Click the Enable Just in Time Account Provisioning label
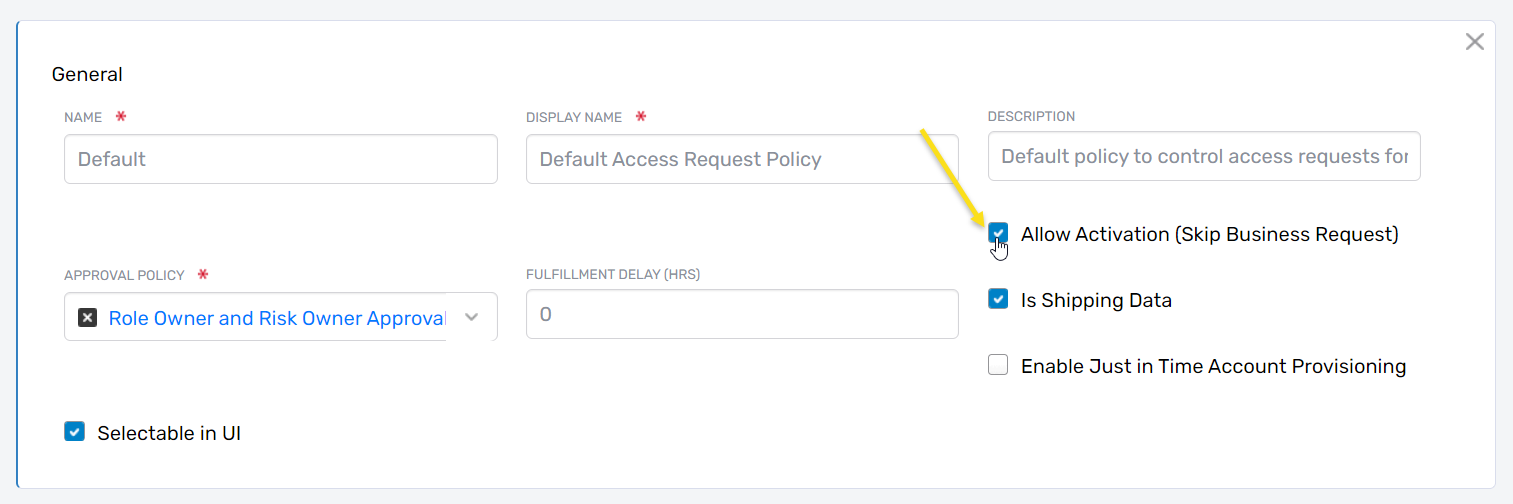1513x504 pixels. [1213, 366]
